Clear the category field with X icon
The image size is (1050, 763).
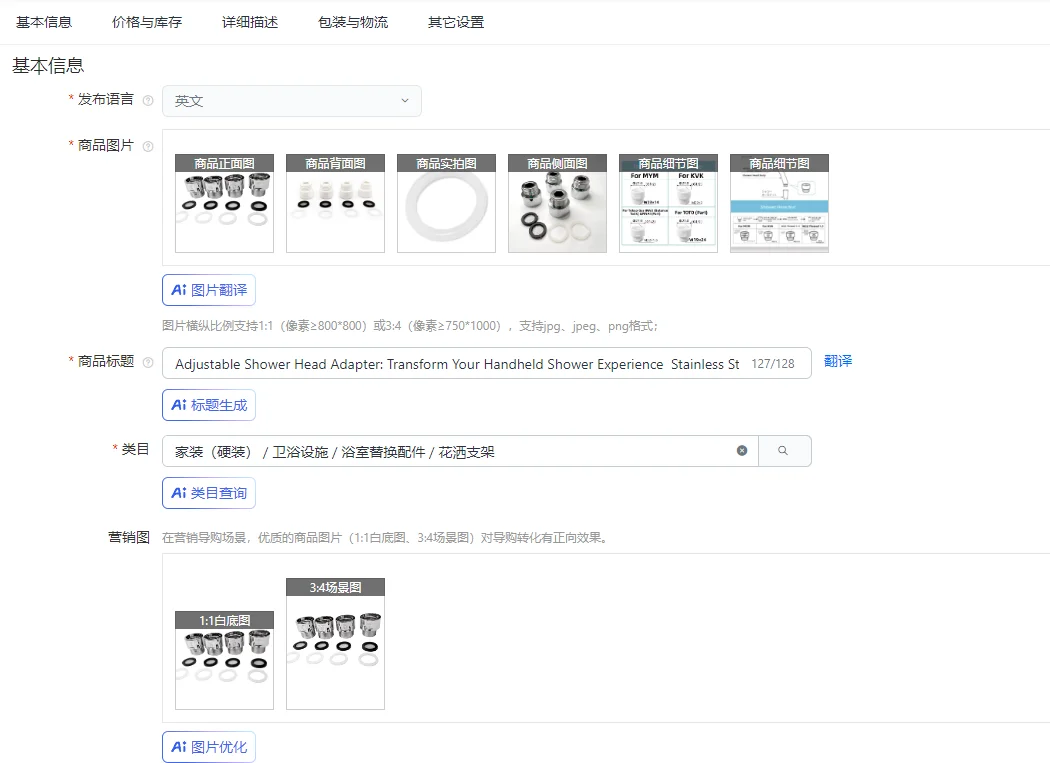tap(742, 451)
